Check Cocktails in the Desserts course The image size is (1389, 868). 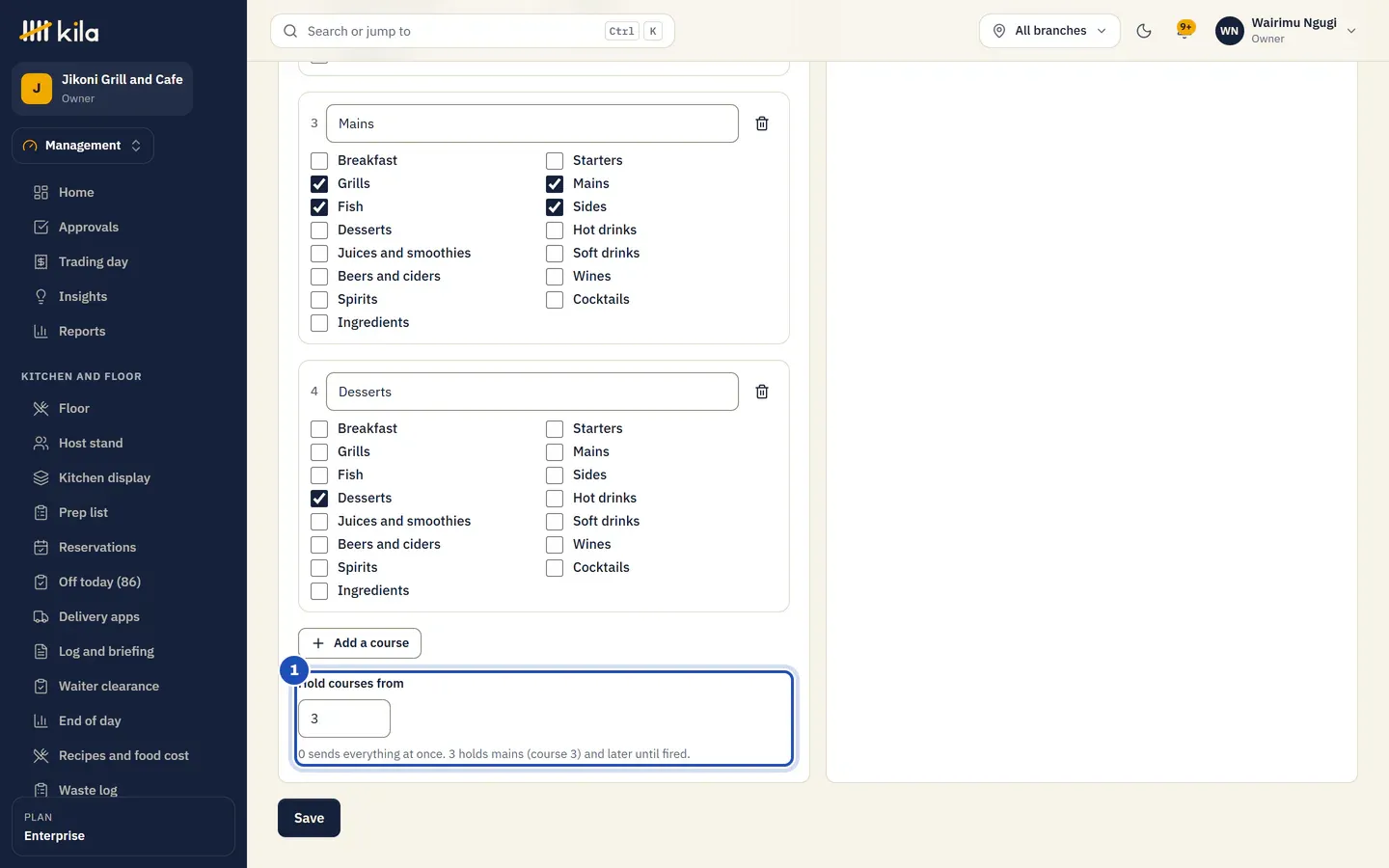pos(555,567)
